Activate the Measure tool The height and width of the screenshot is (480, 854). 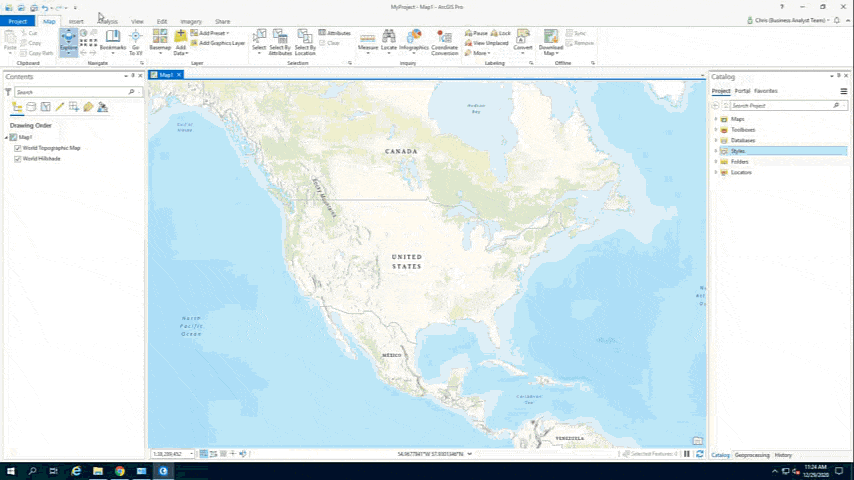[368, 42]
